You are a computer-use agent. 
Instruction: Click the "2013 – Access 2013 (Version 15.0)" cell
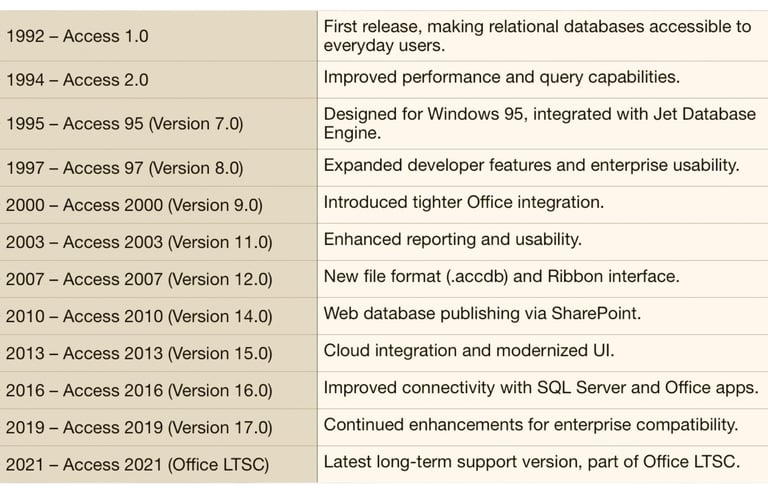point(138,353)
